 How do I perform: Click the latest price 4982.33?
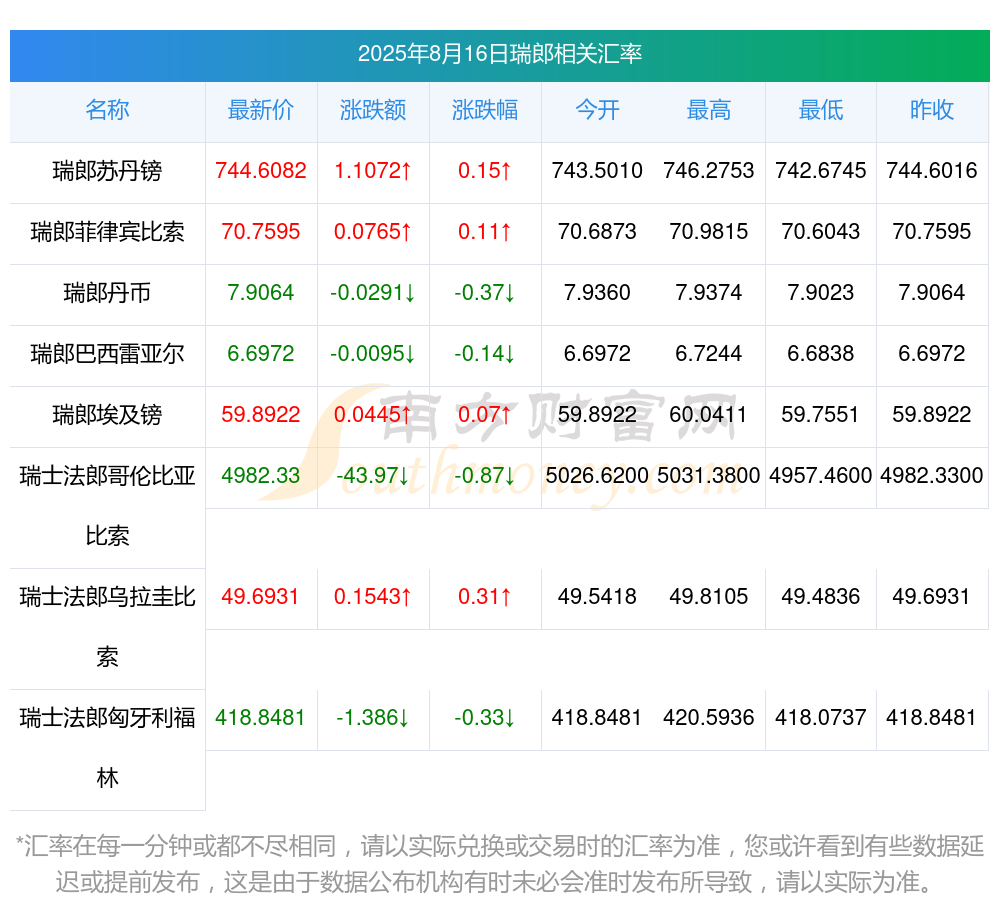point(261,476)
